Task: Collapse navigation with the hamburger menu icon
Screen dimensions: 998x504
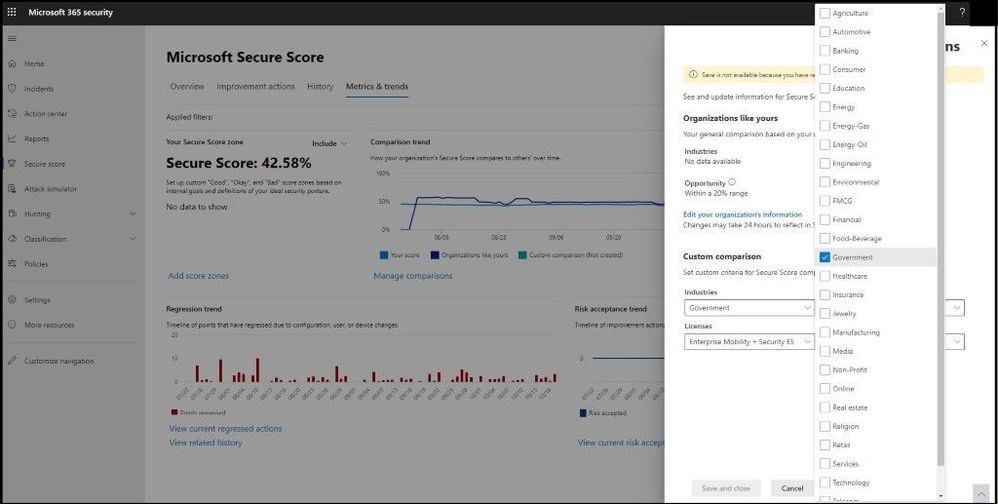Action: 11,39
